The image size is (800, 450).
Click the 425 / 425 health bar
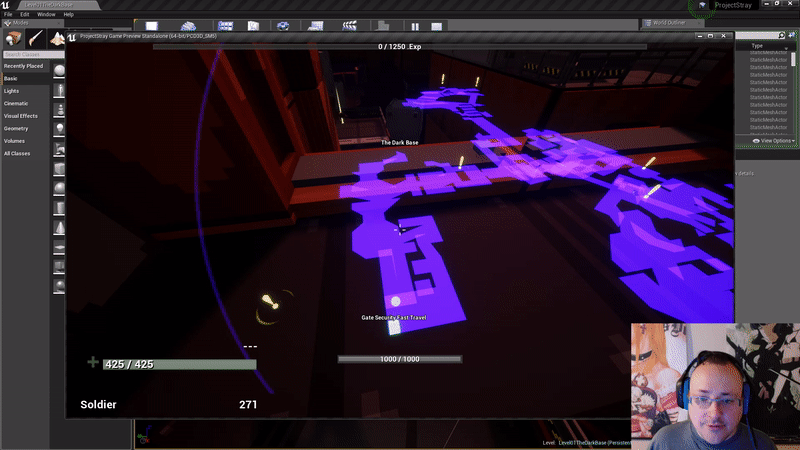pos(180,364)
